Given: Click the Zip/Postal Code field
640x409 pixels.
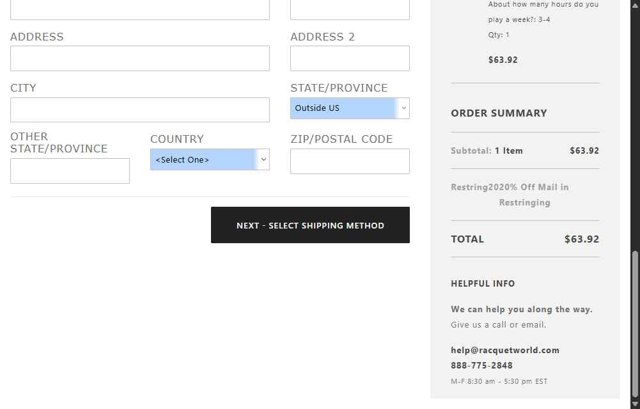Looking at the screenshot, I should tap(350, 161).
